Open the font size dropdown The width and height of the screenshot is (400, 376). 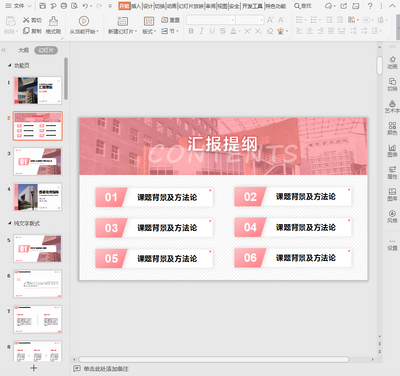point(261,20)
